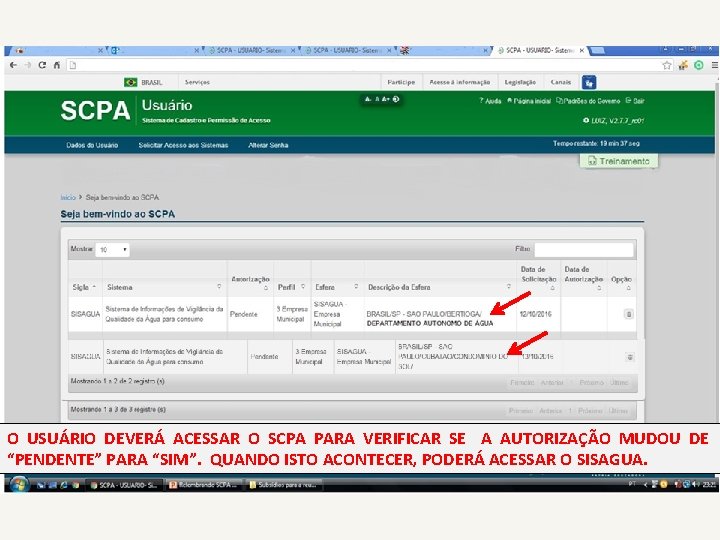The height and width of the screenshot is (540, 720).
Task: Sort table by Data de Solicitação column
Action: coord(538,278)
